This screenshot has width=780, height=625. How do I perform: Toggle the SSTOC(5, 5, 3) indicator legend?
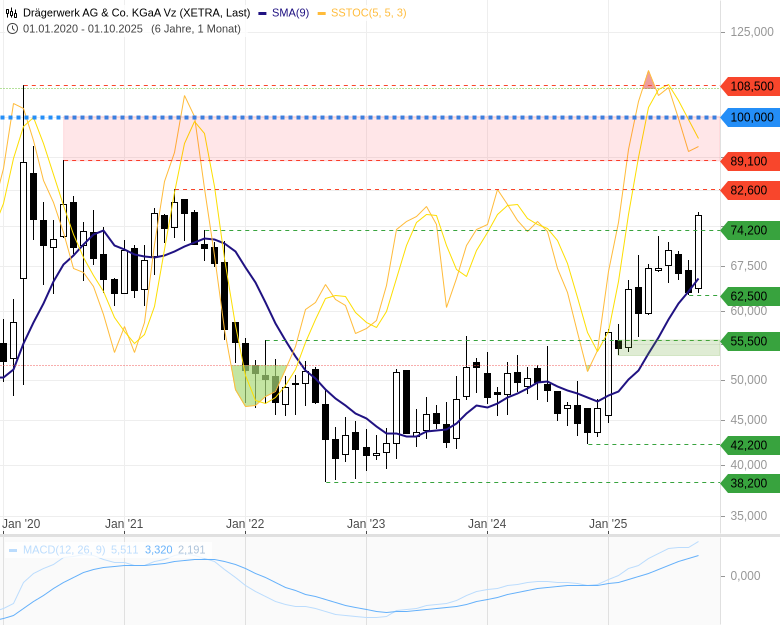click(x=362, y=12)
